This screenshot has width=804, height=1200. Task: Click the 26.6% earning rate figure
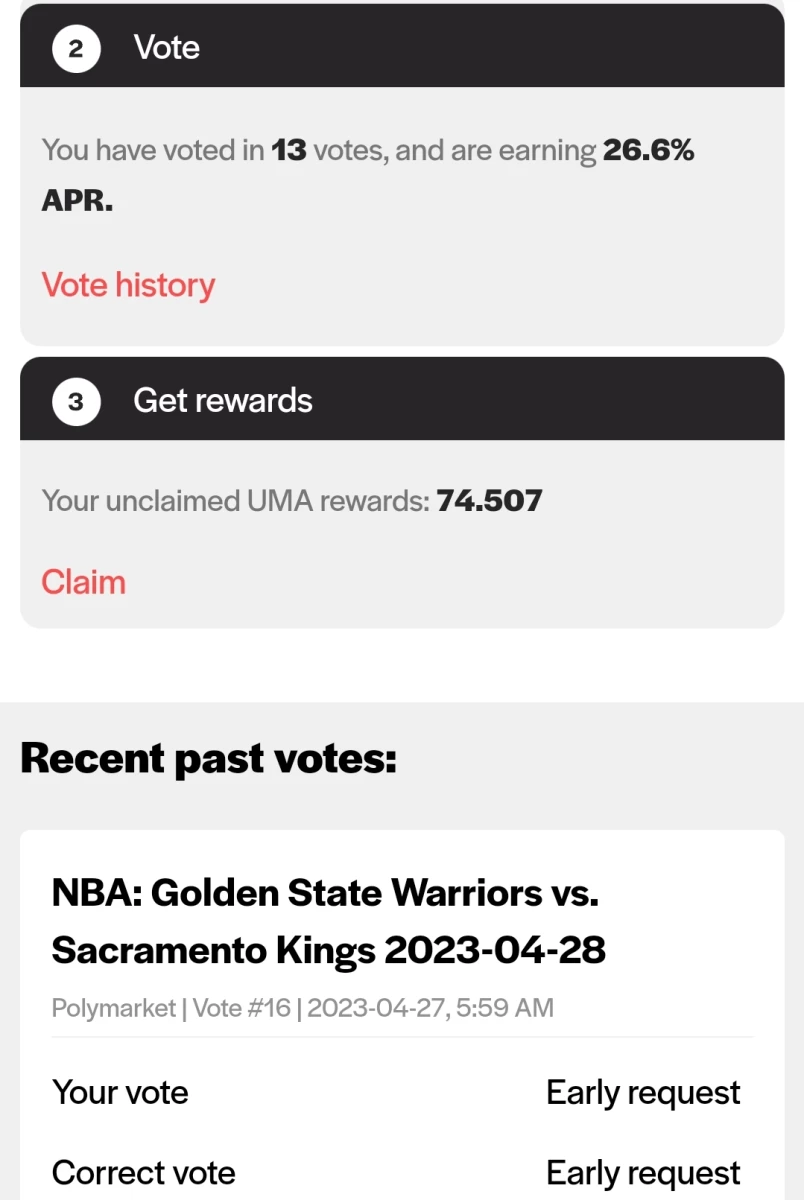tap(649, 151)
